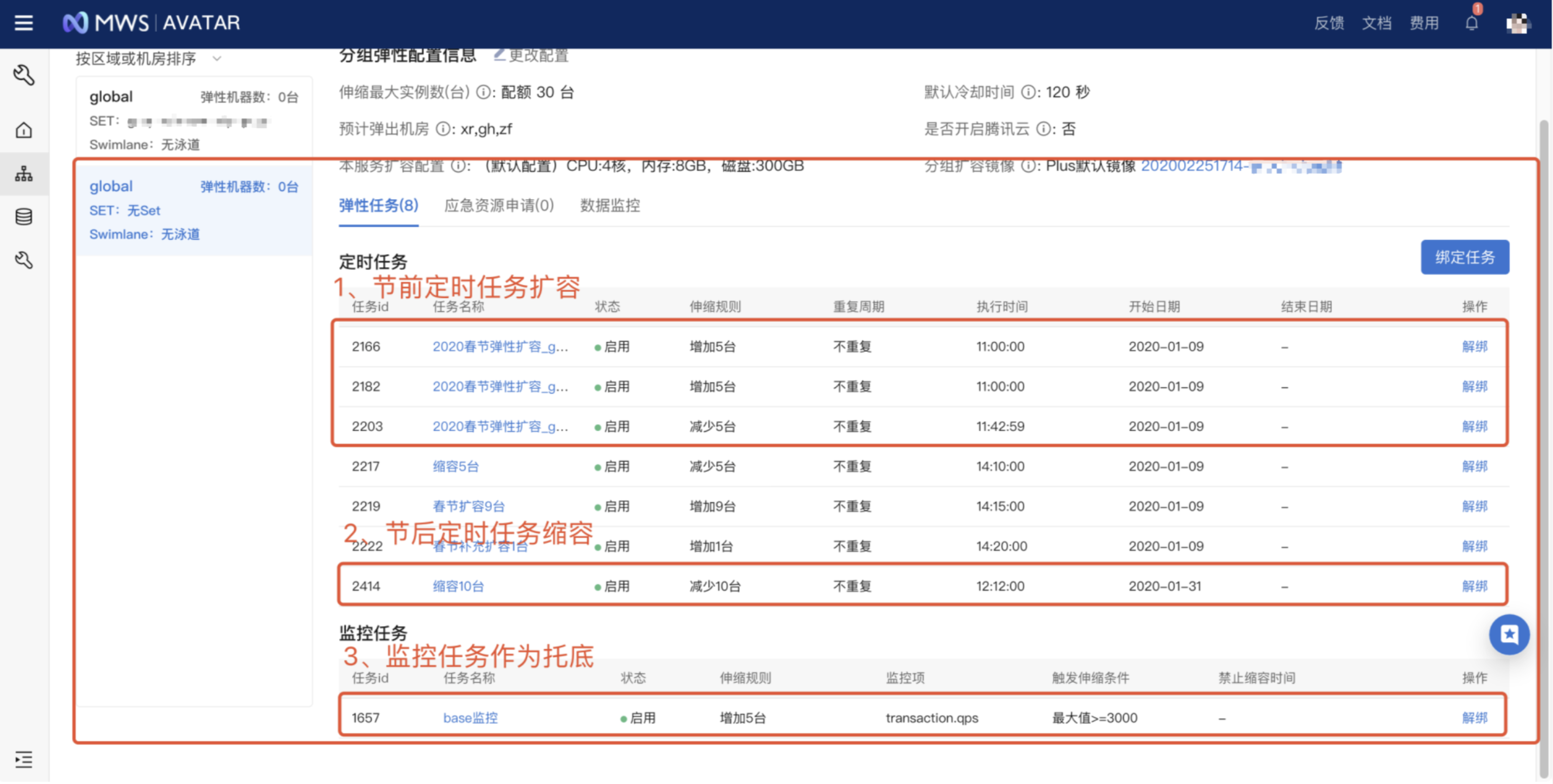Click the top wrench tool sidebar icon
Screen dimensions: 1553x784
coord(23,76)
